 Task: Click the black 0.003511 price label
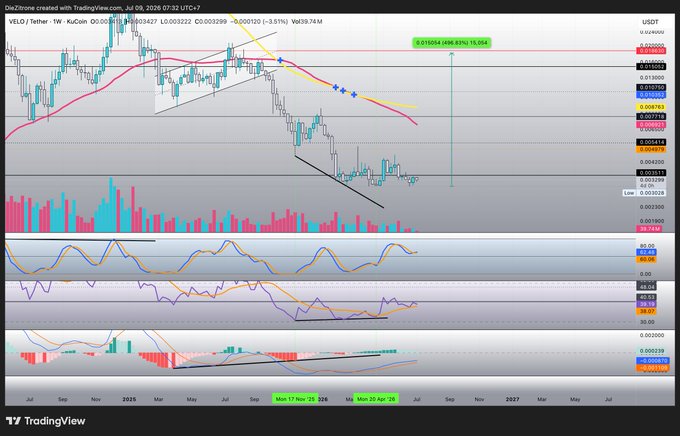click(x=651, y=173)
